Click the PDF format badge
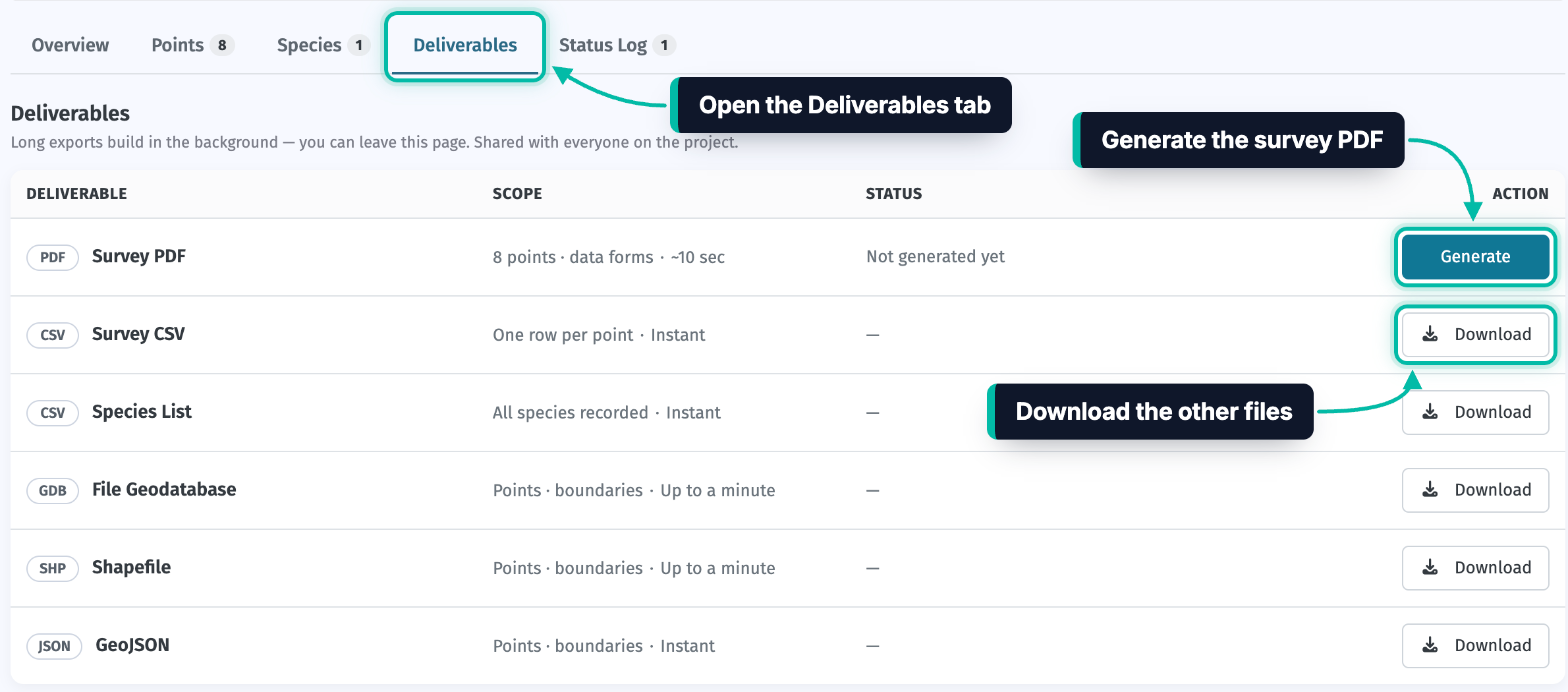The height and width of the screenshot is (692, 1568). pos(52,257)
